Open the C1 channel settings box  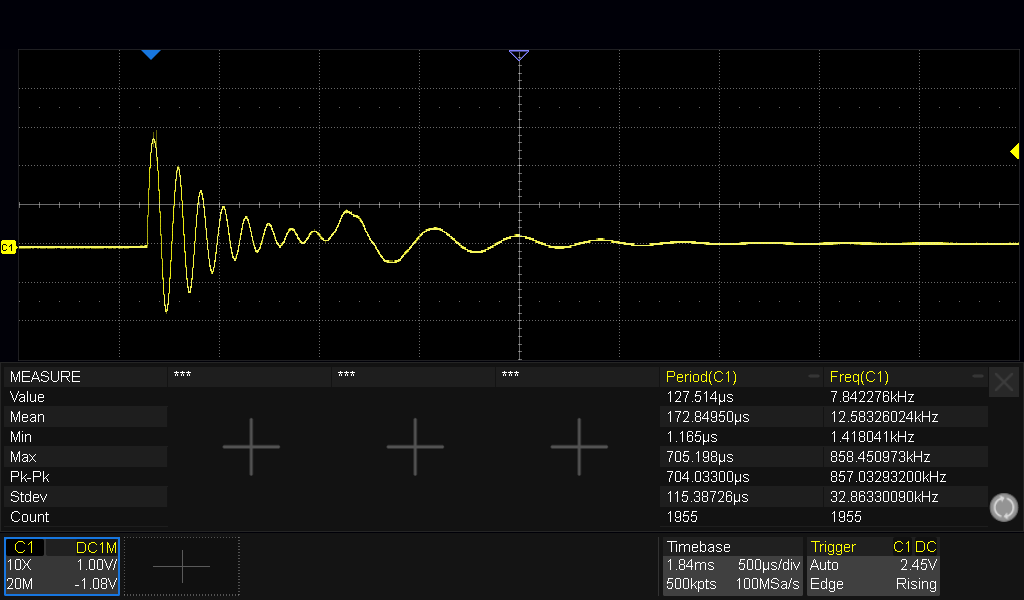click(x=62, y=566)
